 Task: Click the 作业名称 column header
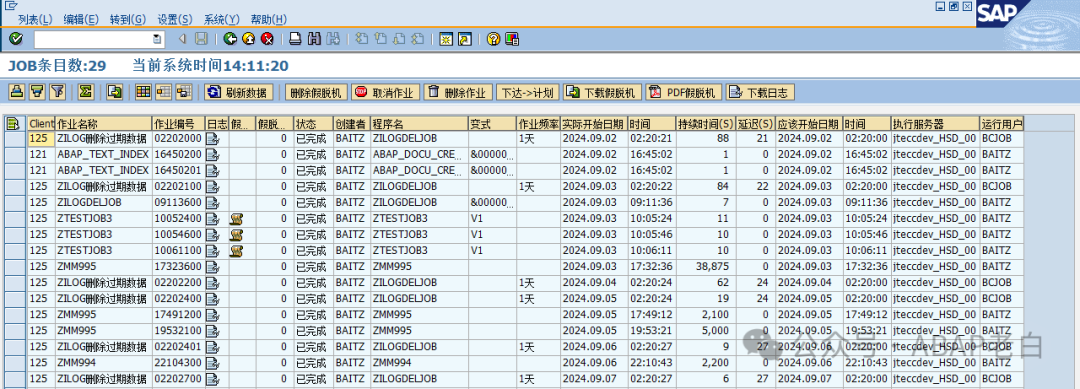tap(103, 124)
